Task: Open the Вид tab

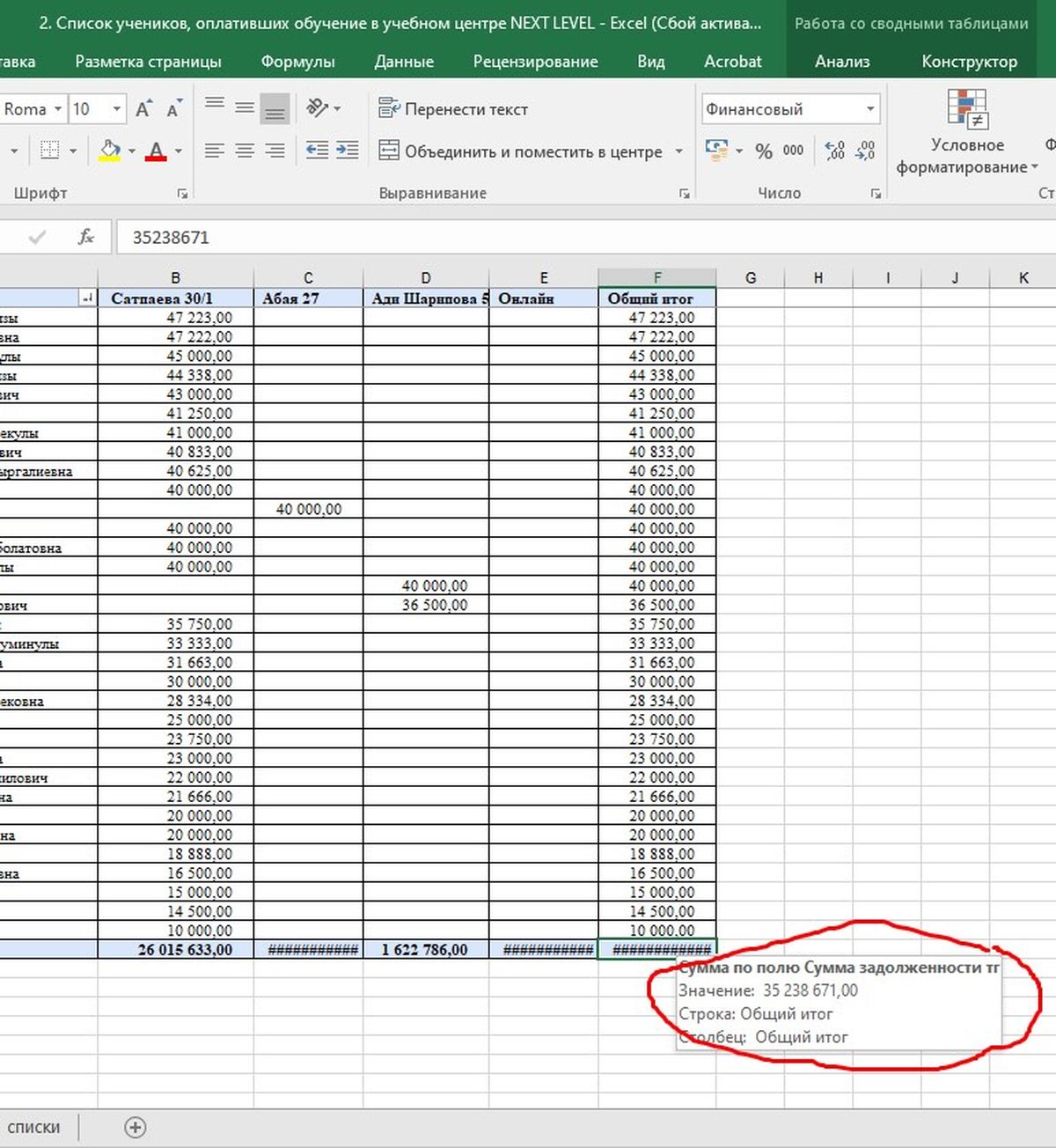Action: 651,62
